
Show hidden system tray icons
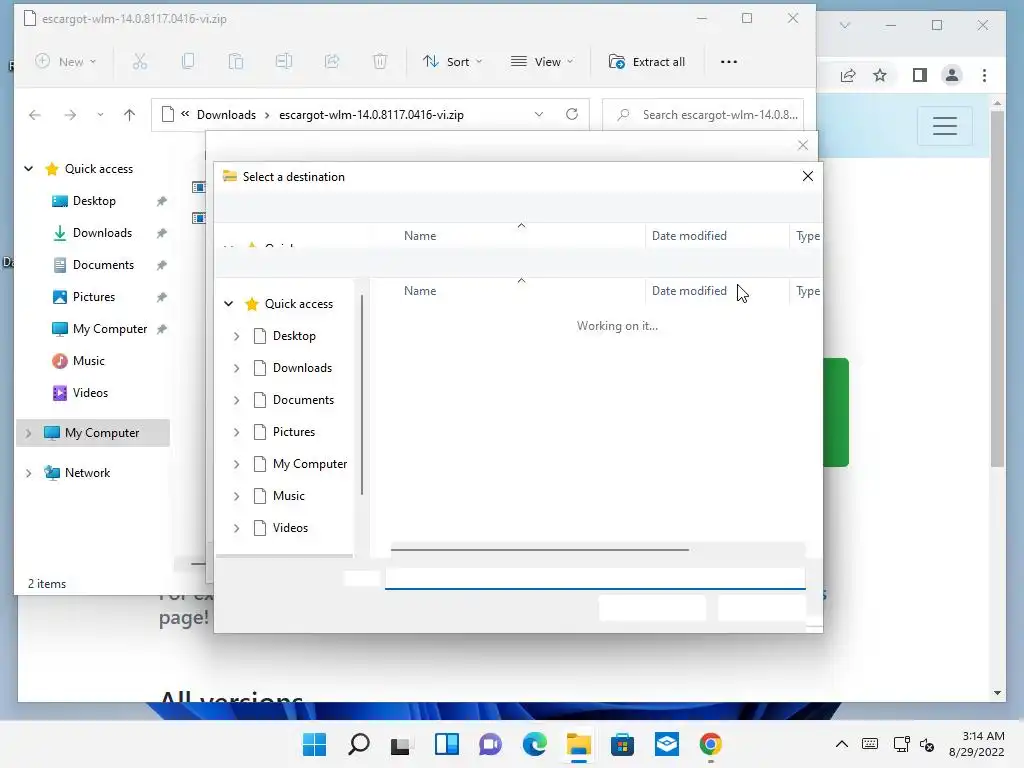(x=842, y=744)
